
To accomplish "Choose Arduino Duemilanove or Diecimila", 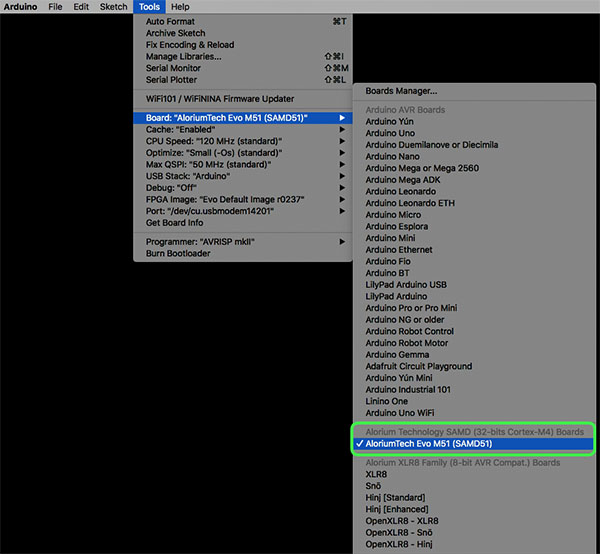I will [474, 145].
